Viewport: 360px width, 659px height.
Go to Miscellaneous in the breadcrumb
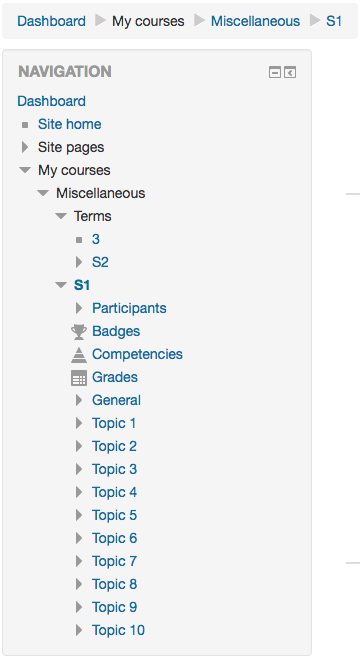(255, 21)
